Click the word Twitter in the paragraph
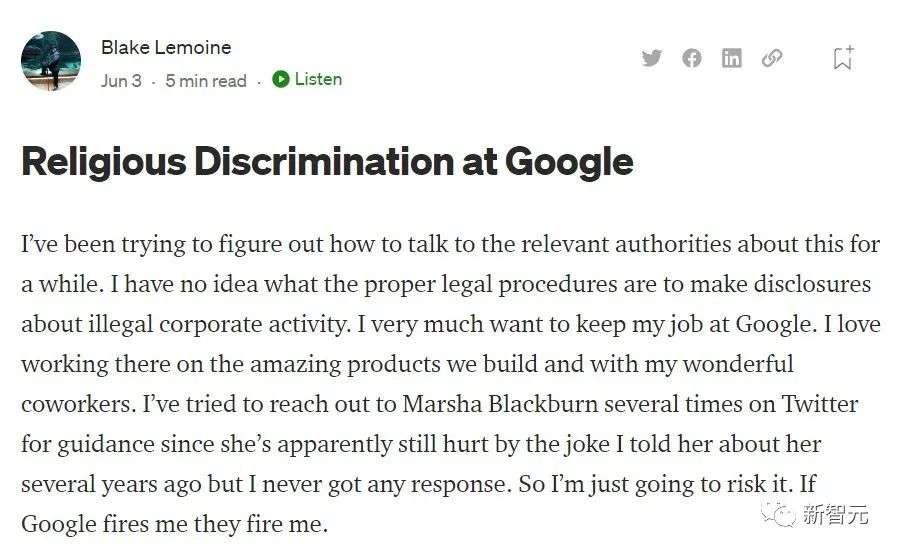897x553 pixels. tap(820, 404)
